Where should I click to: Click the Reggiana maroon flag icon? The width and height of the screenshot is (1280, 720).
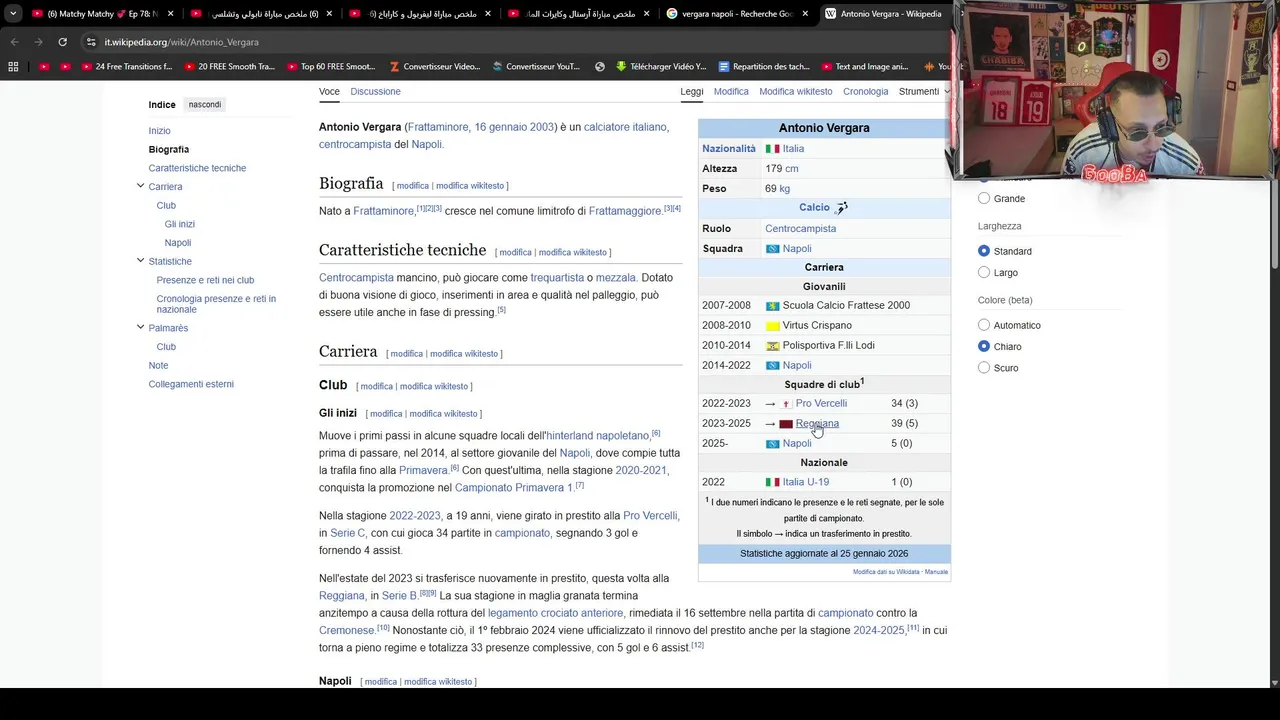tap(786, 424)
